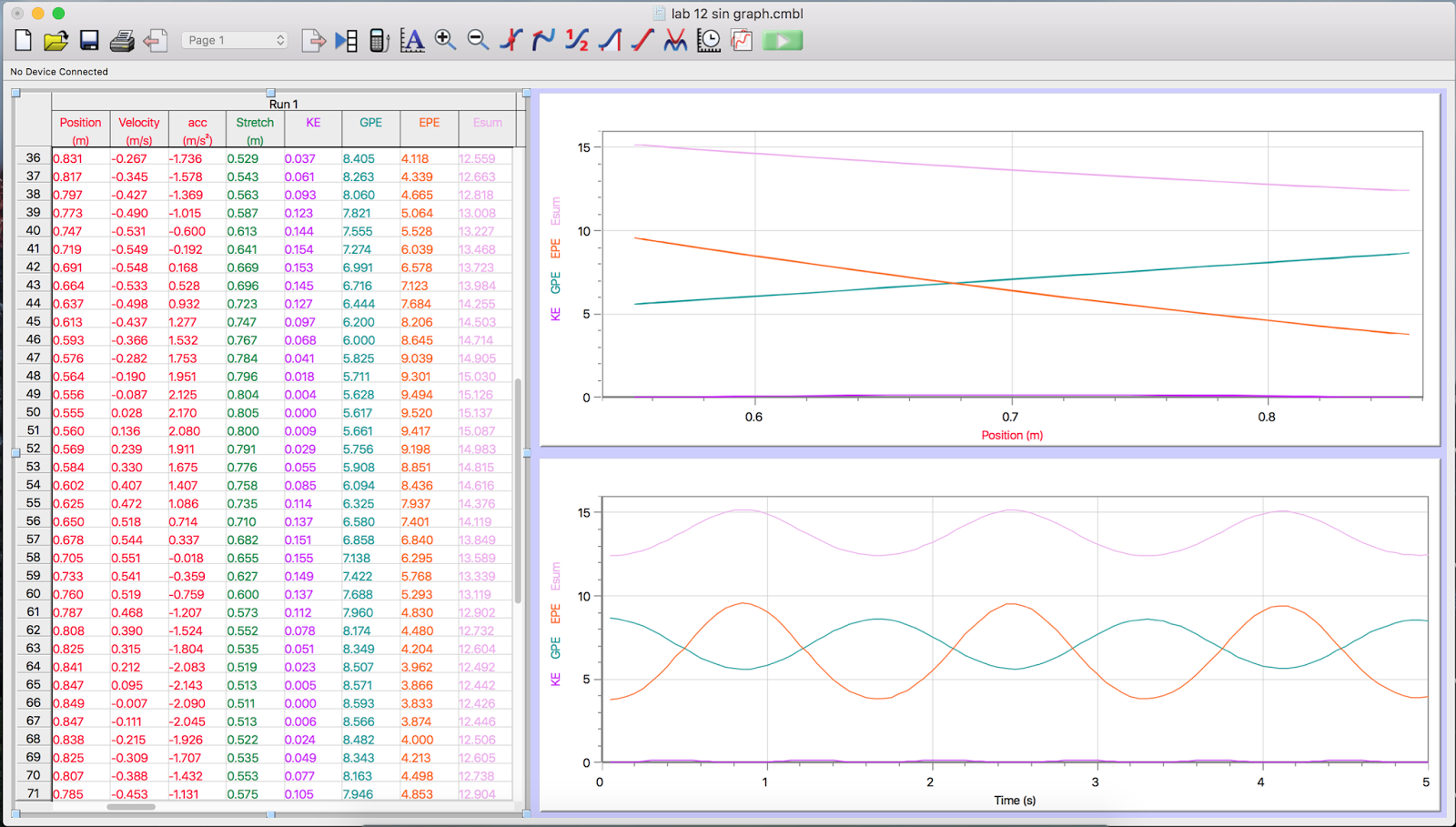Click the Position (m) x-axis label
Viewport: 1456px width, 827px height.
[x=1011, y=435]
